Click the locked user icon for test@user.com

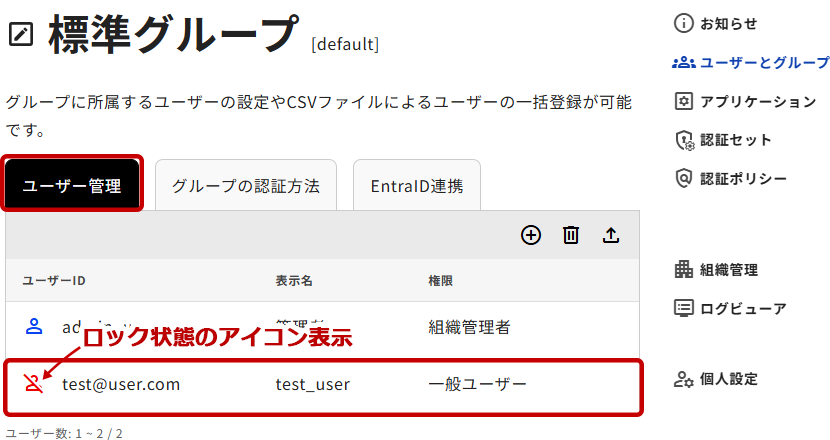(x=34, y=383)
